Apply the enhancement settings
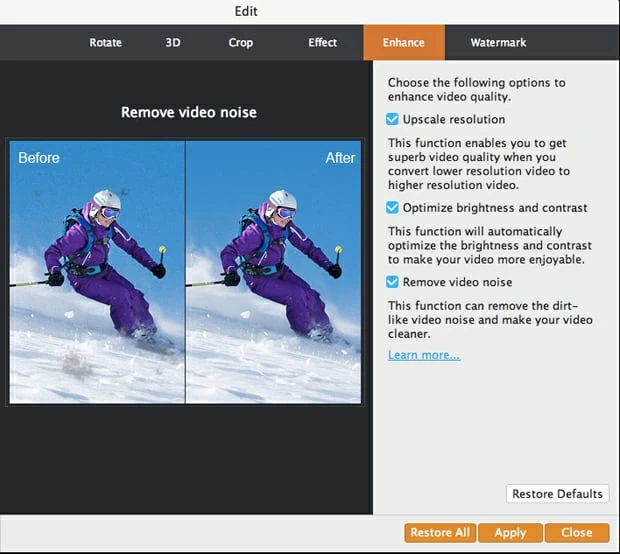Screen dimensions: 620x554 click(x=510, y=533)
